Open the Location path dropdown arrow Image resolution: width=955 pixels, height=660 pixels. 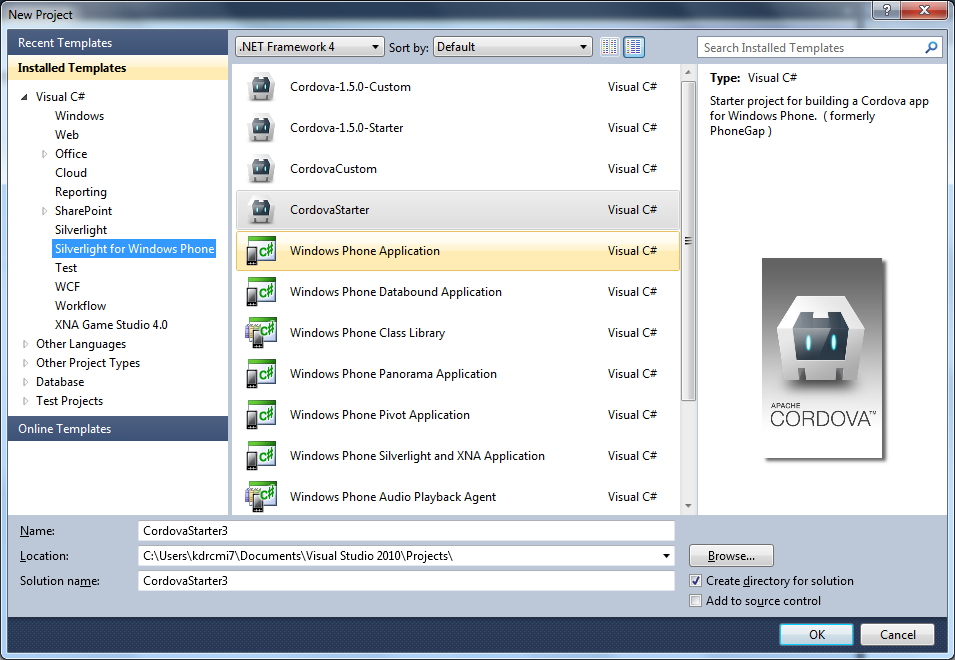coord(666,556)
